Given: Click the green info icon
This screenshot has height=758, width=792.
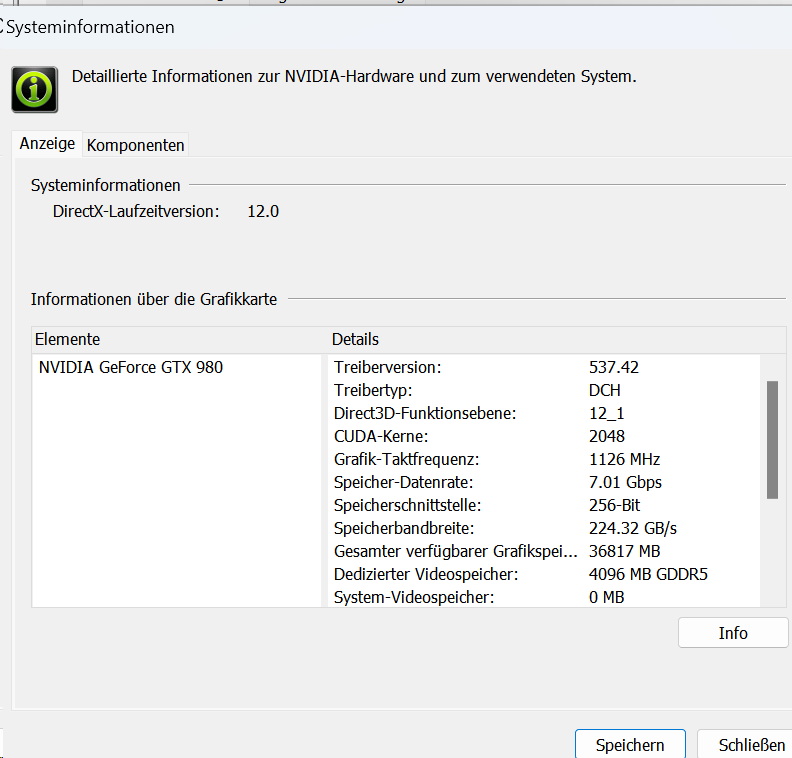Looking at the screenshot, I should click(x=34, y=89).
